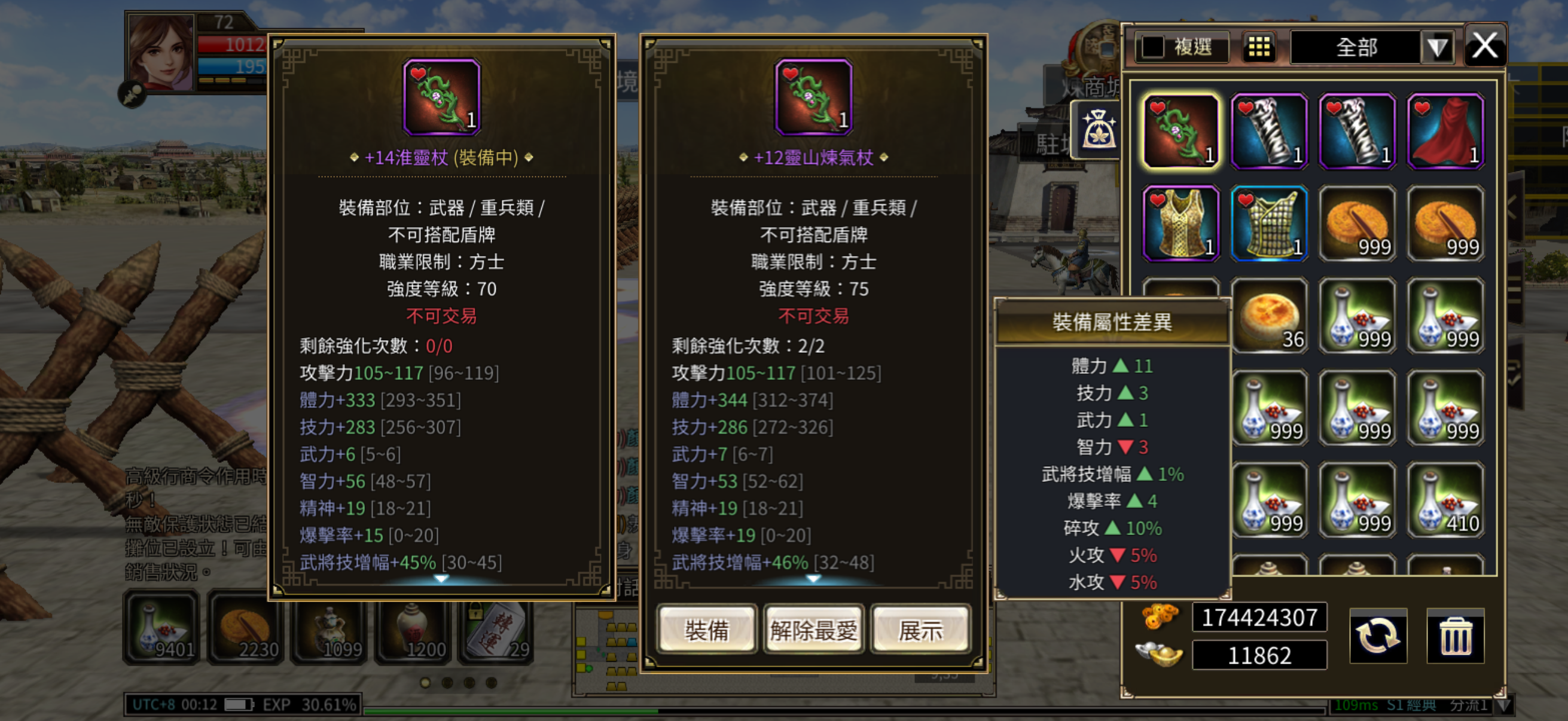Select the golden vest armor item
Image resolution: width=1568 pixels, height=721 pixels.
point(1181,224)
